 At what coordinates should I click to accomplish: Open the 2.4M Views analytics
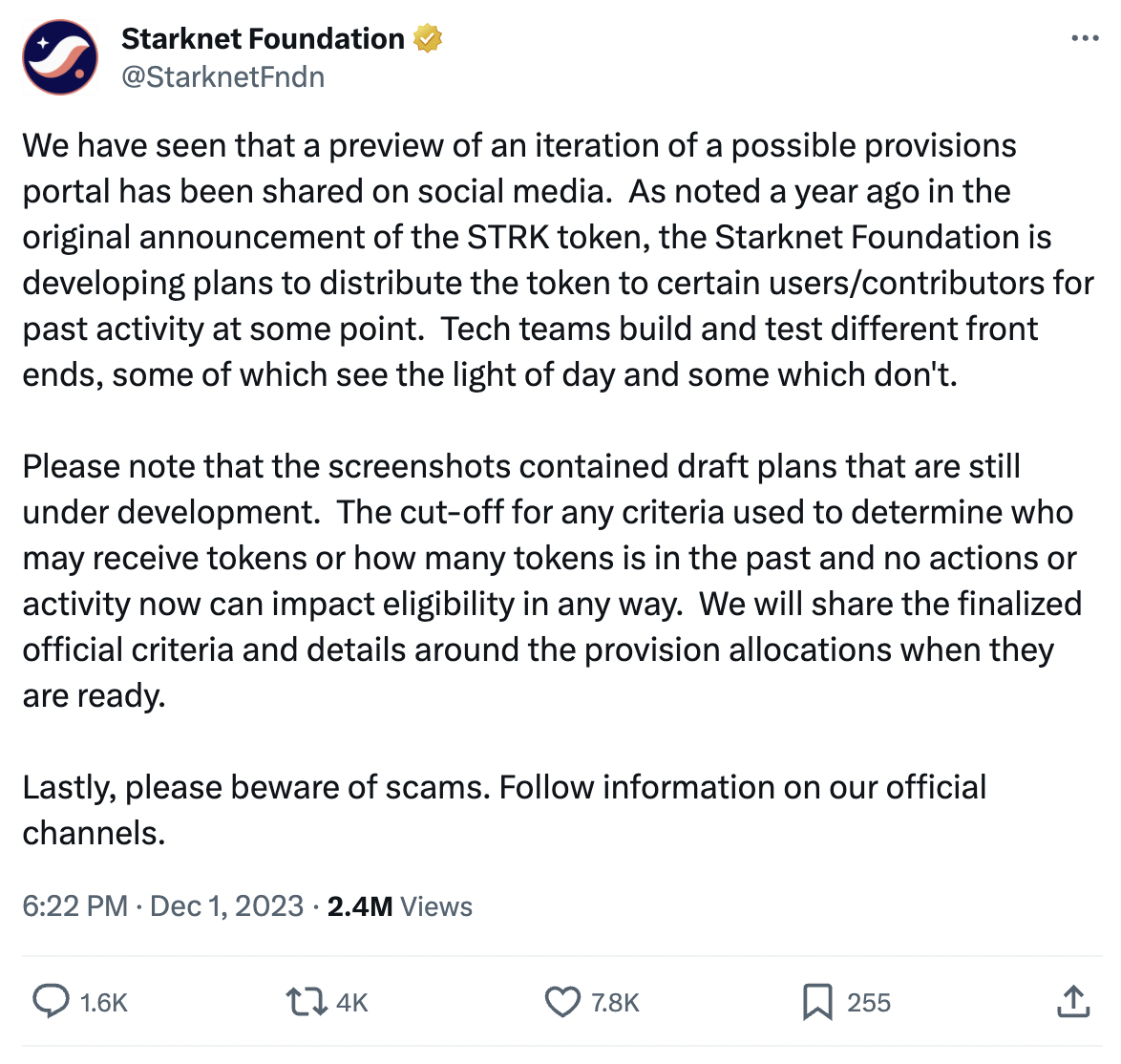tap(400, 906)
